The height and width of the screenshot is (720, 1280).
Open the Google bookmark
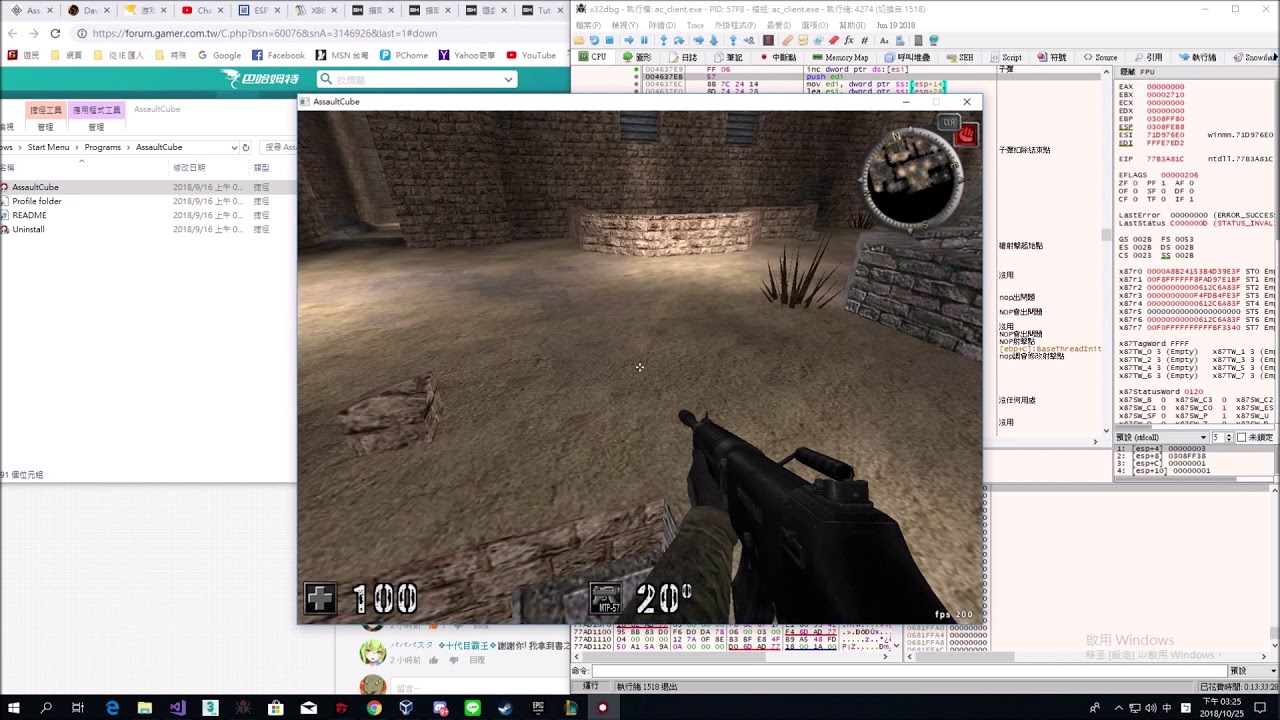pos(220,55)
